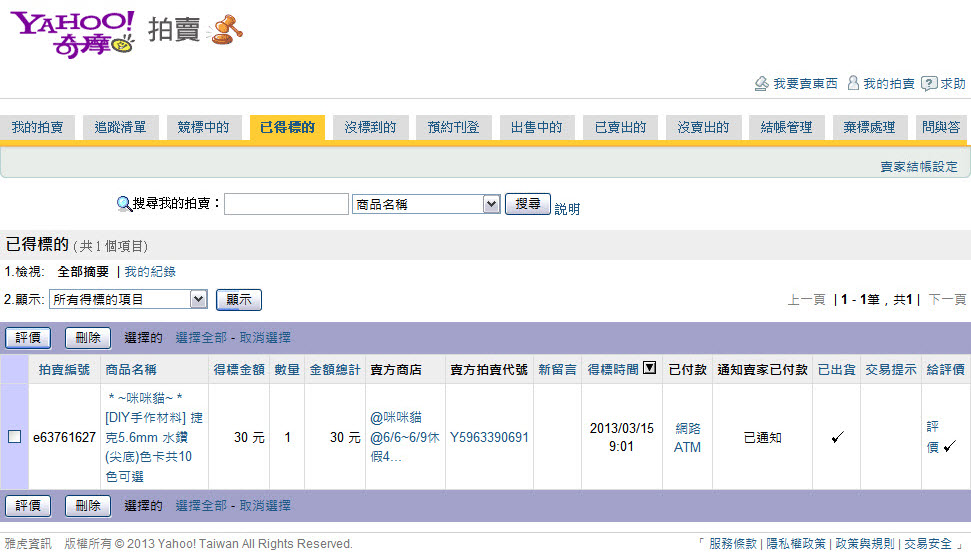Image resolution: width=971 pixels, height=559 pixels.
Task: Tick the checkbox for item e63761627
Action: pos(14,437)
